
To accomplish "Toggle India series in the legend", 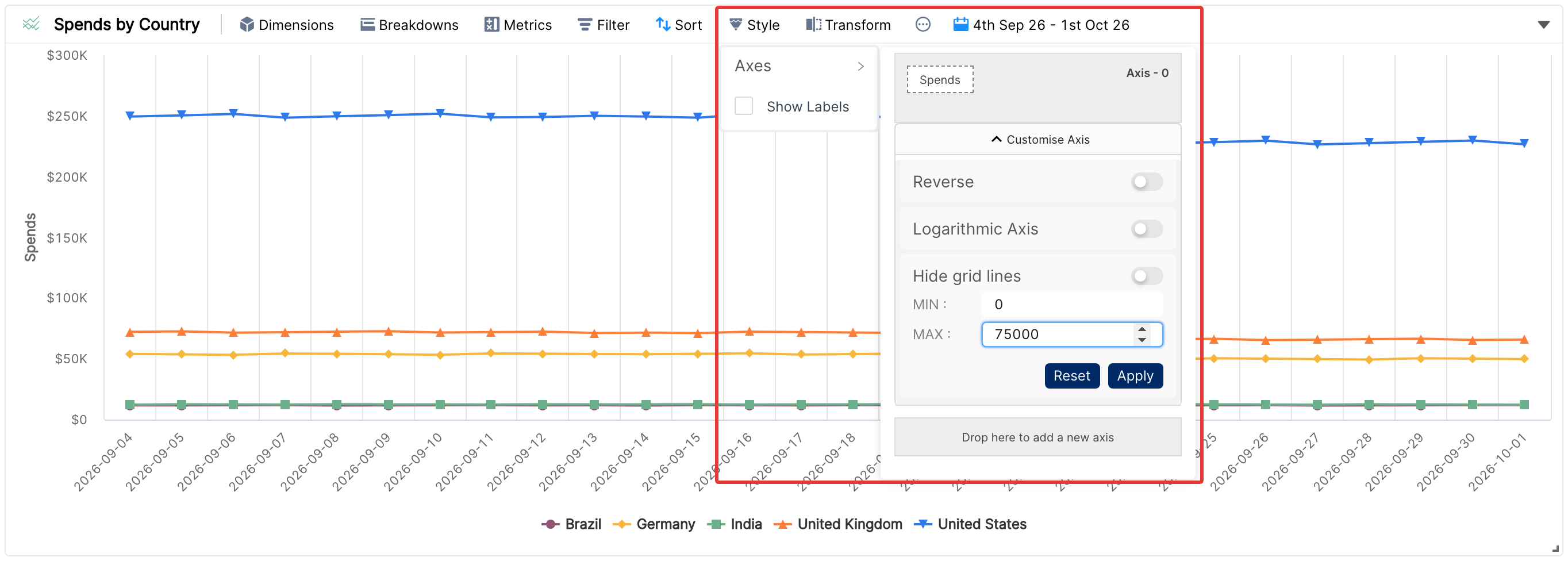I will click(x=734, y=524).
